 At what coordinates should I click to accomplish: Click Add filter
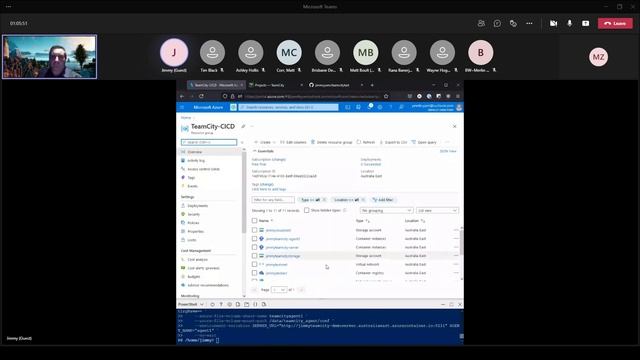[383, 200]
